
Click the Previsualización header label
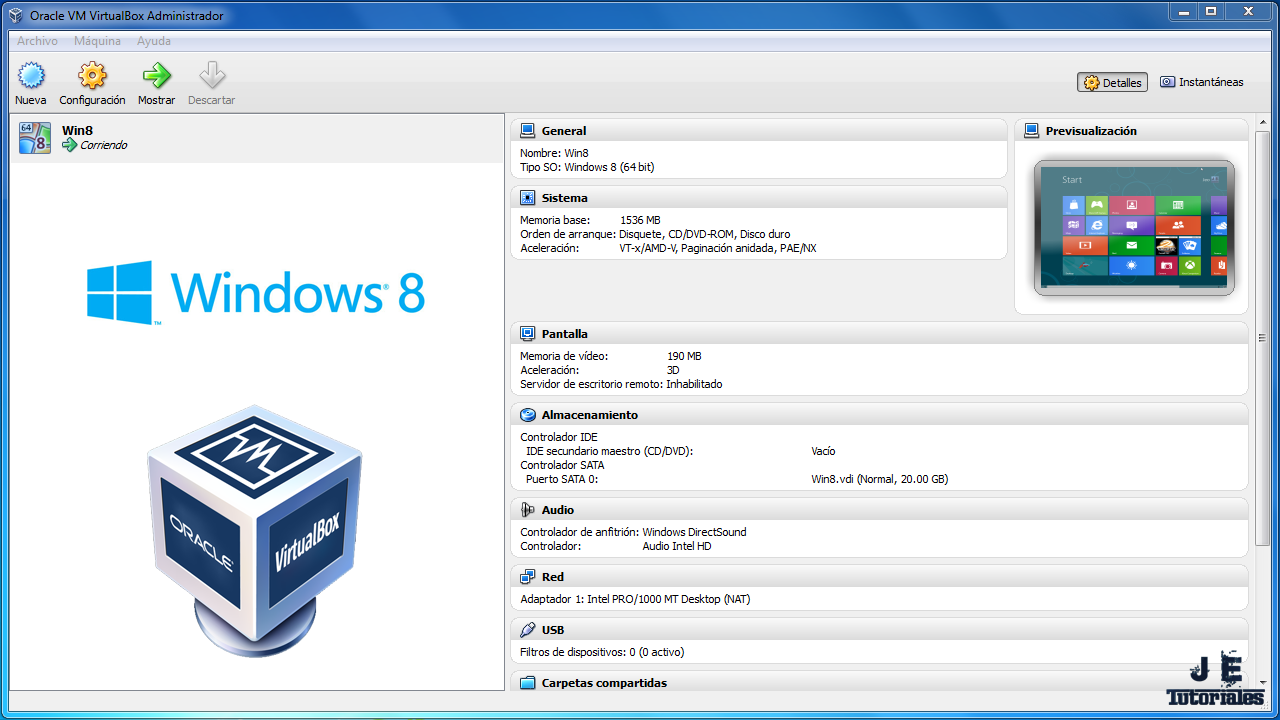[1091, 131]
